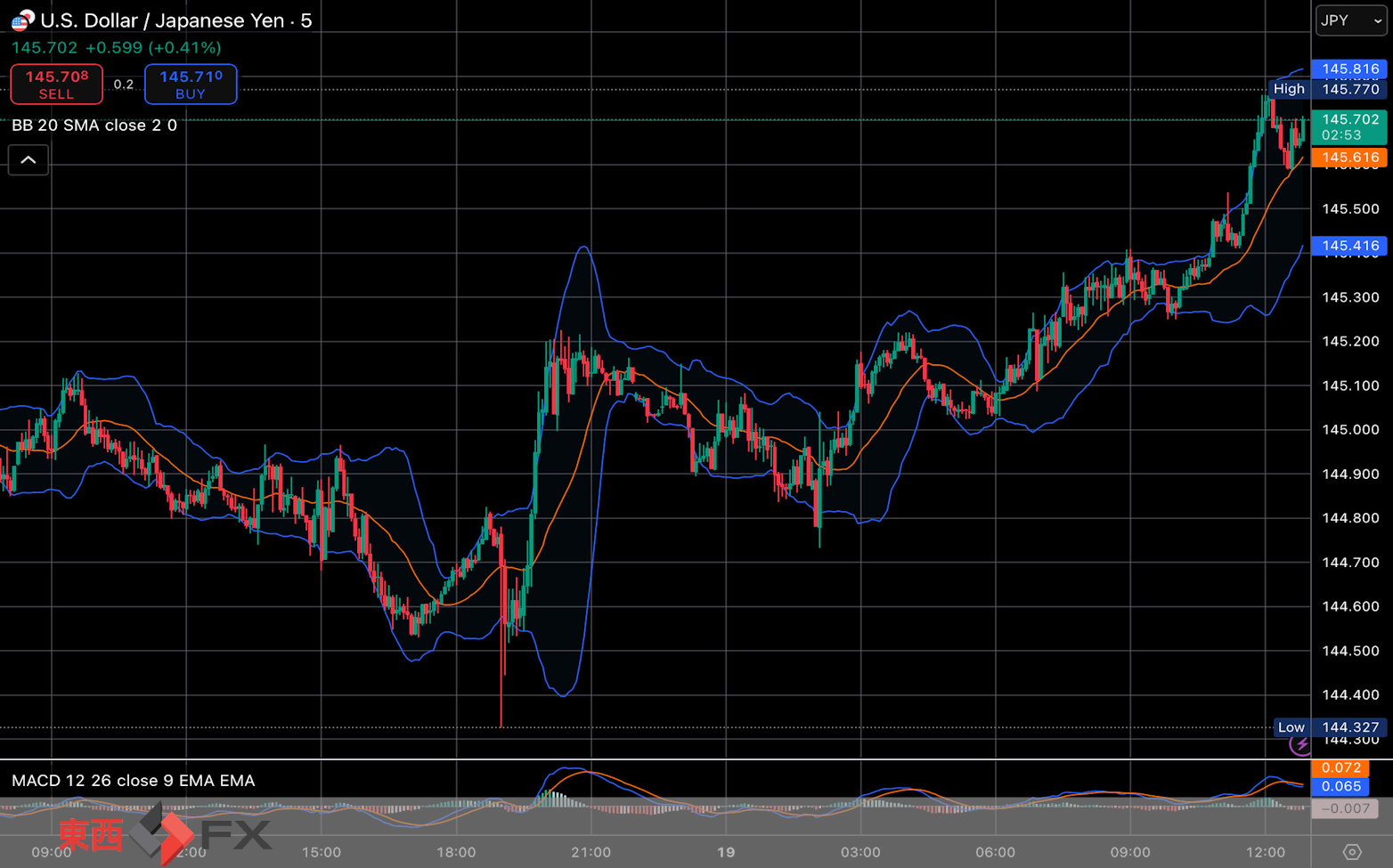Viewport: 1393px width, 868px height.
Task: Click the 0.2 spread value between Sell and Buy
Action: click(124, 85)
